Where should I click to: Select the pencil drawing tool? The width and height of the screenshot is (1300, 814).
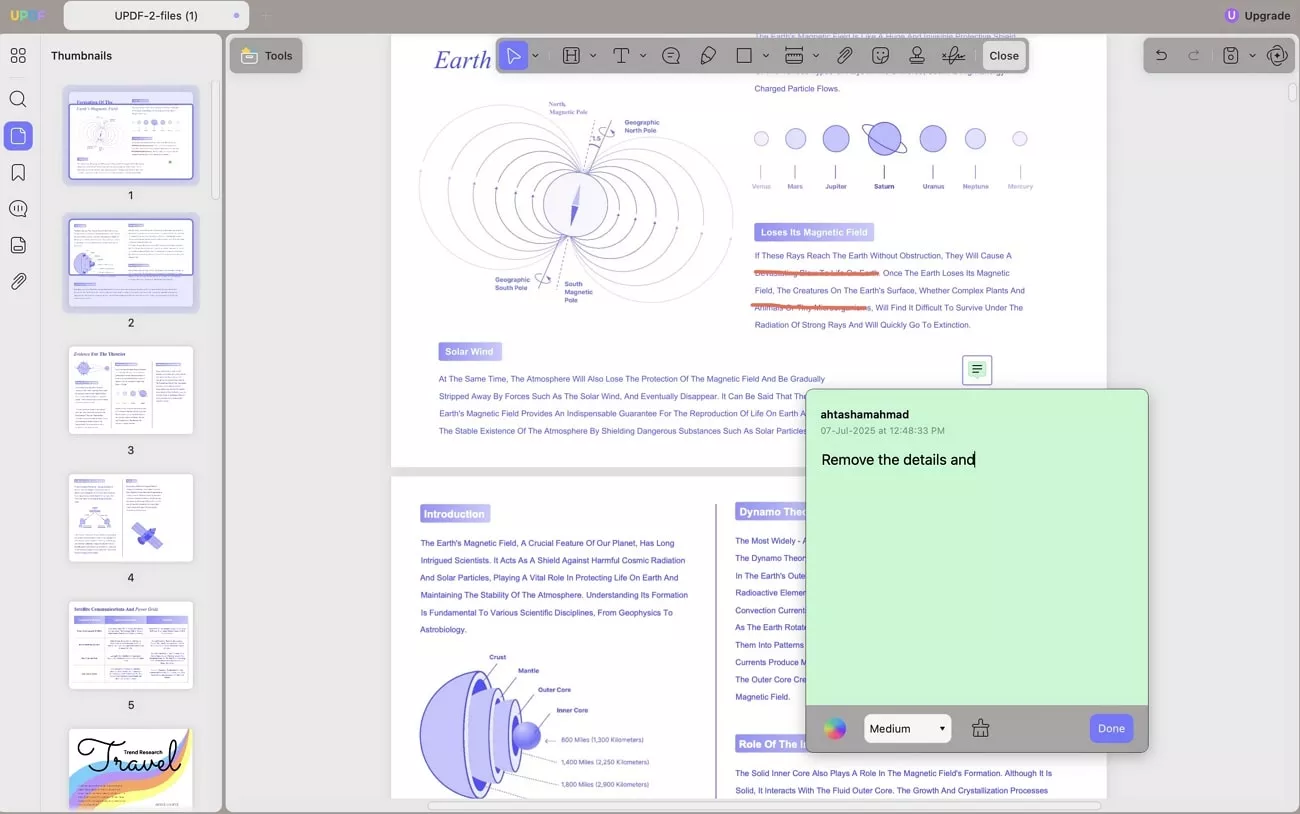point(708,56)
